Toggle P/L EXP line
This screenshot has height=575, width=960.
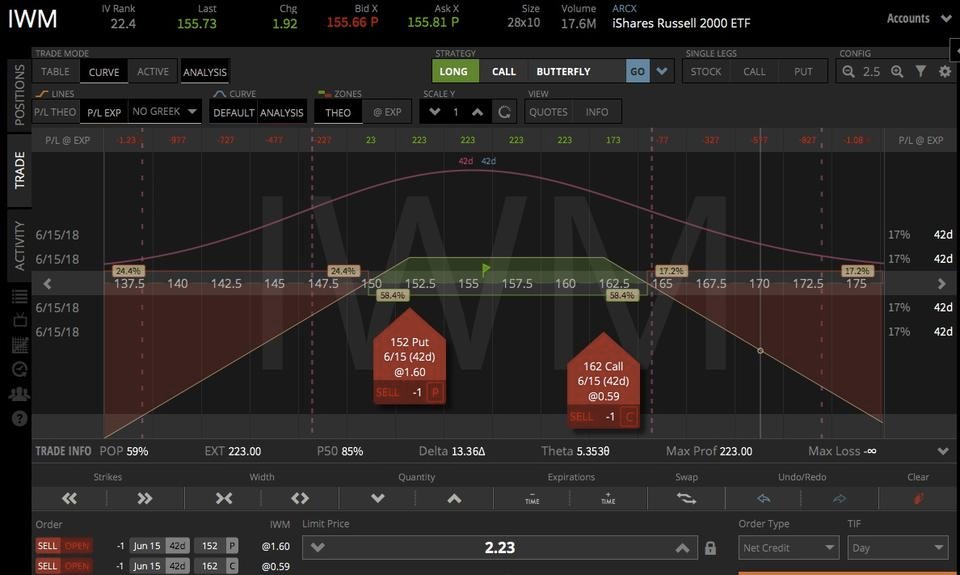[104, 112]
